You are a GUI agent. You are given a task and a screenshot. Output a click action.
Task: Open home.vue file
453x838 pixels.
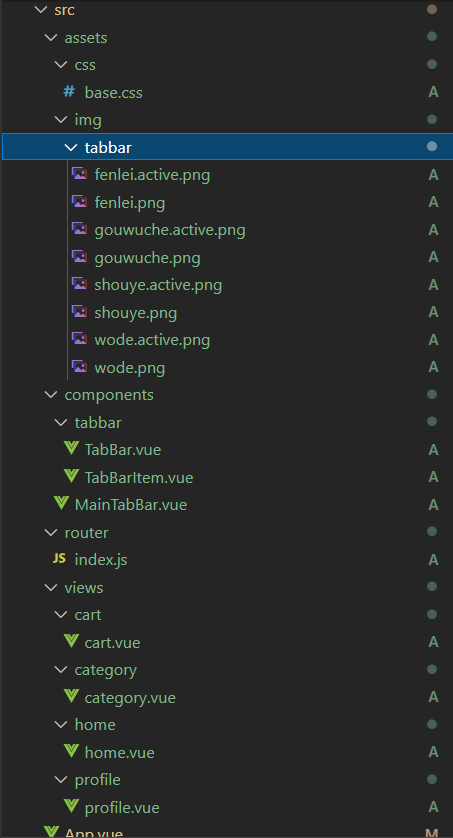click(x=120, y=752)
